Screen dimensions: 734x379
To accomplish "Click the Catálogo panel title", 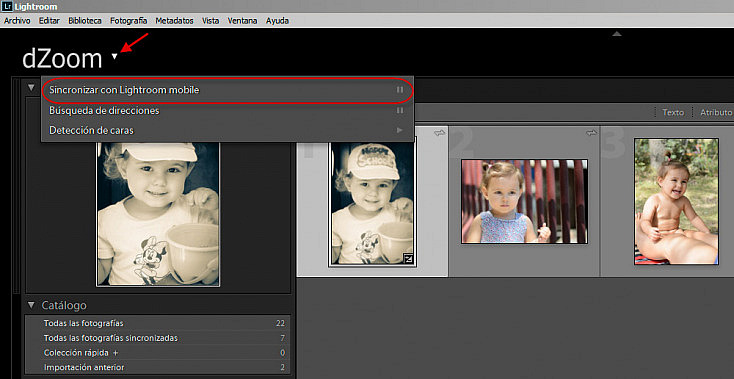I will (64, 305).
